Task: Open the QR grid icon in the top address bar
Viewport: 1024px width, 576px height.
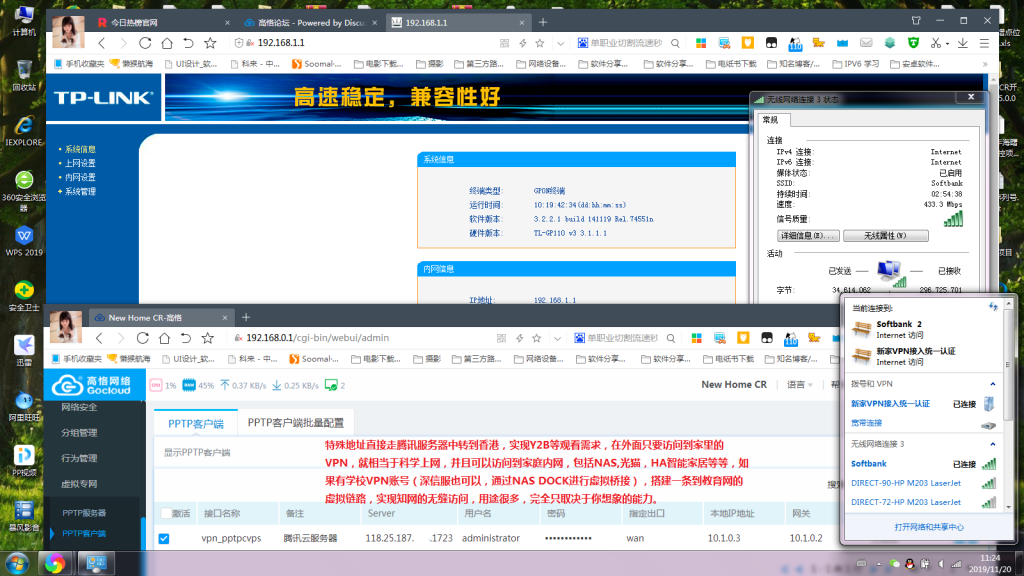Action: [x=504, y=43]
